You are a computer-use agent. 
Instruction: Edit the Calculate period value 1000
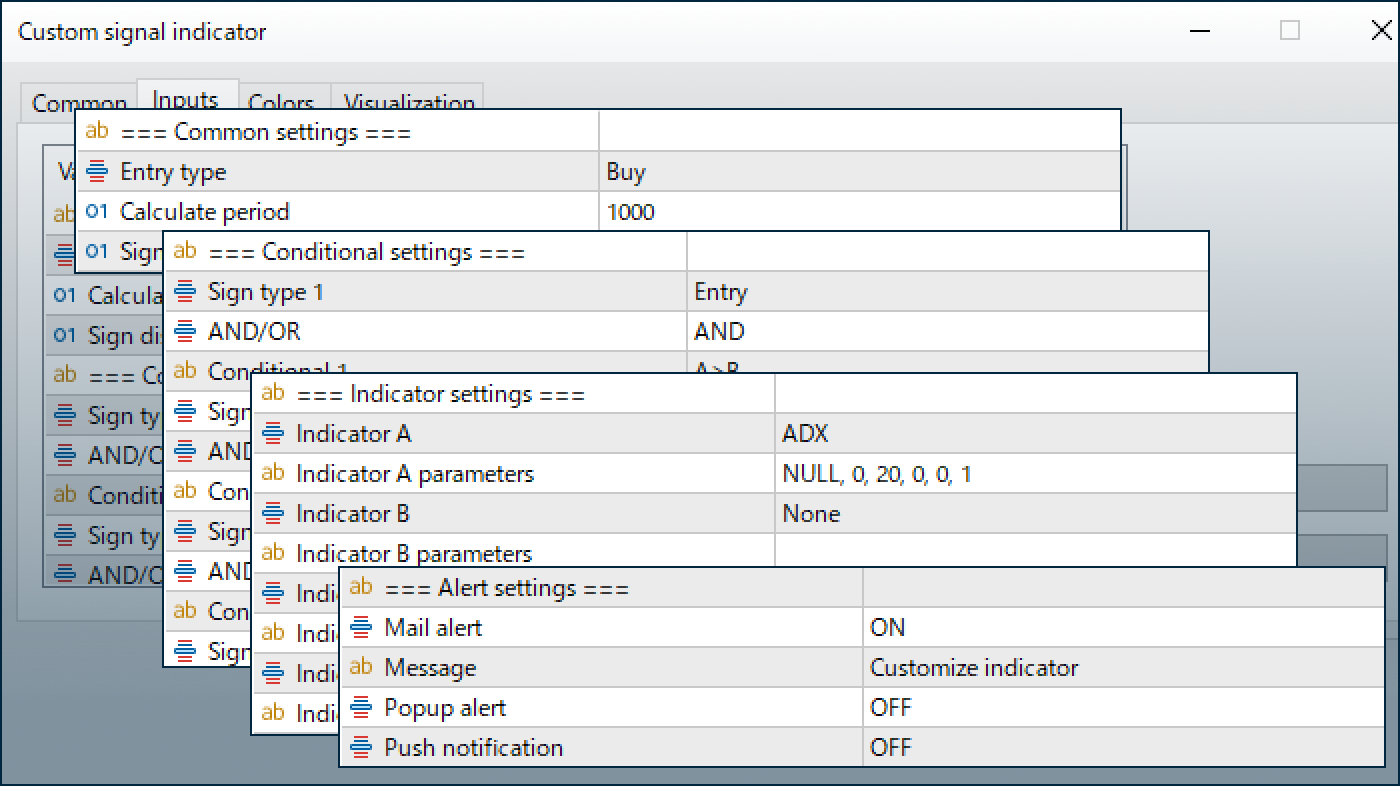[x=859, y=212]
